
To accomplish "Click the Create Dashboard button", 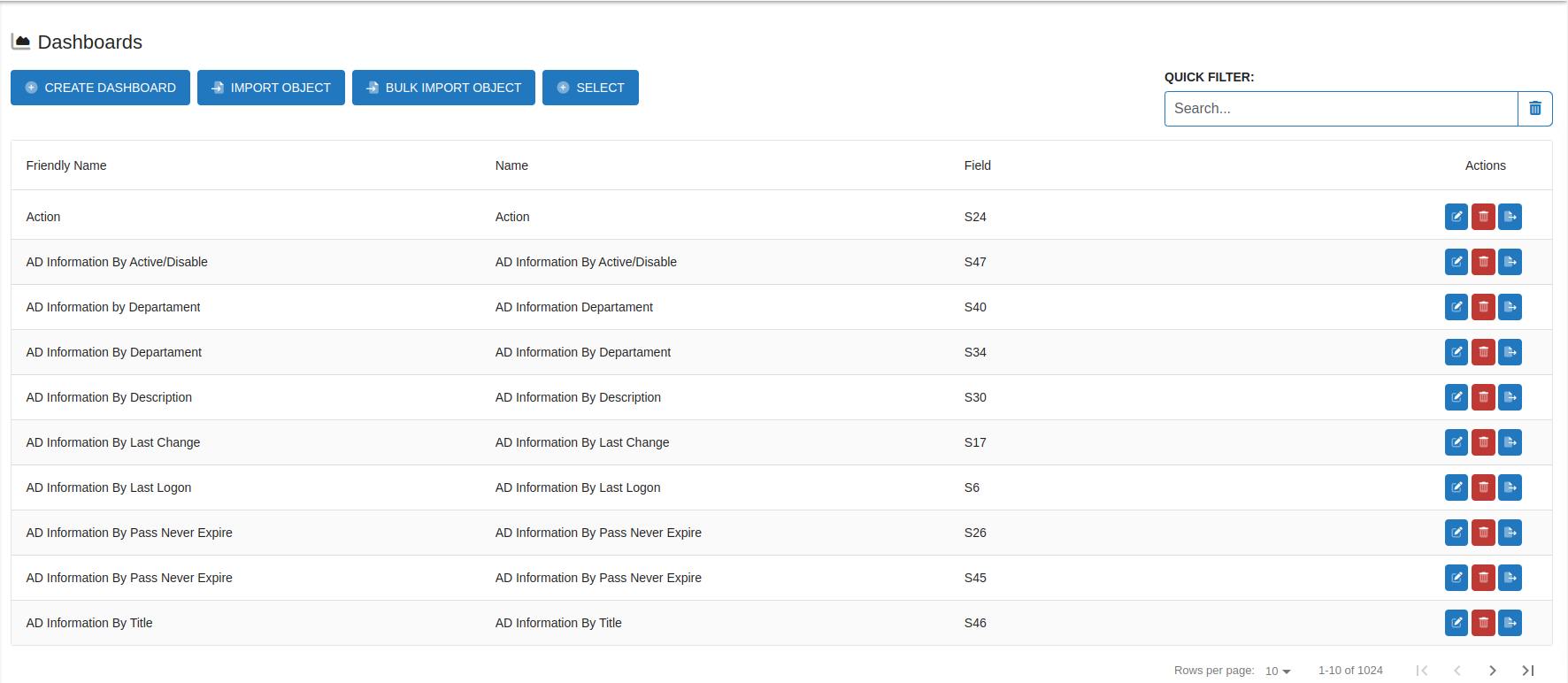I will click(100, 88).
